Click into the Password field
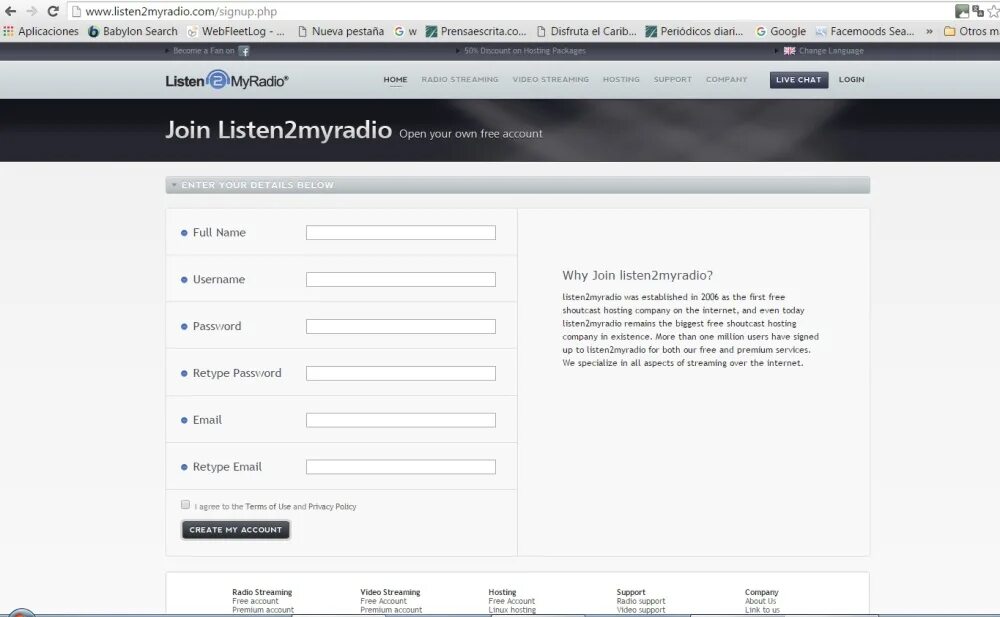Viewport: 1000px width, 617px height. tap(401, 326)
